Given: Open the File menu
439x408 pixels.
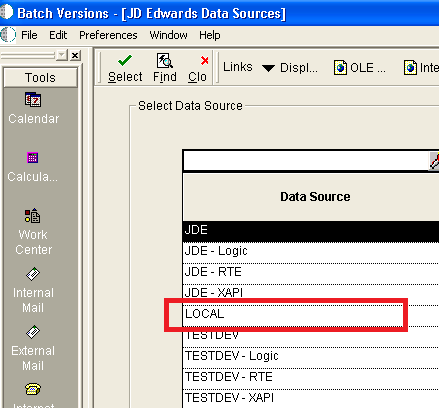Looking at the screenshot, I should [x=29, y=35].
